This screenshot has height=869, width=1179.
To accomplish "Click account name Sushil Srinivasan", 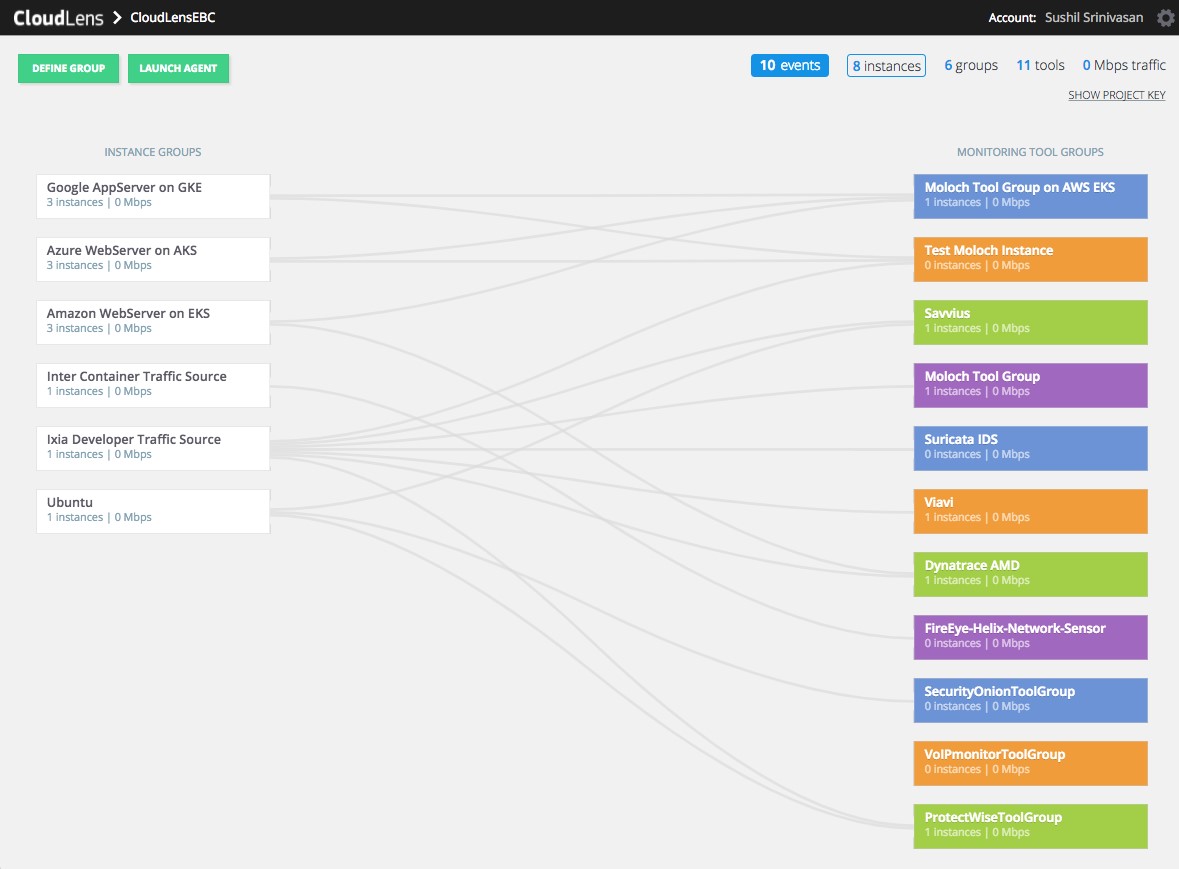I will tap(1094, 17).
